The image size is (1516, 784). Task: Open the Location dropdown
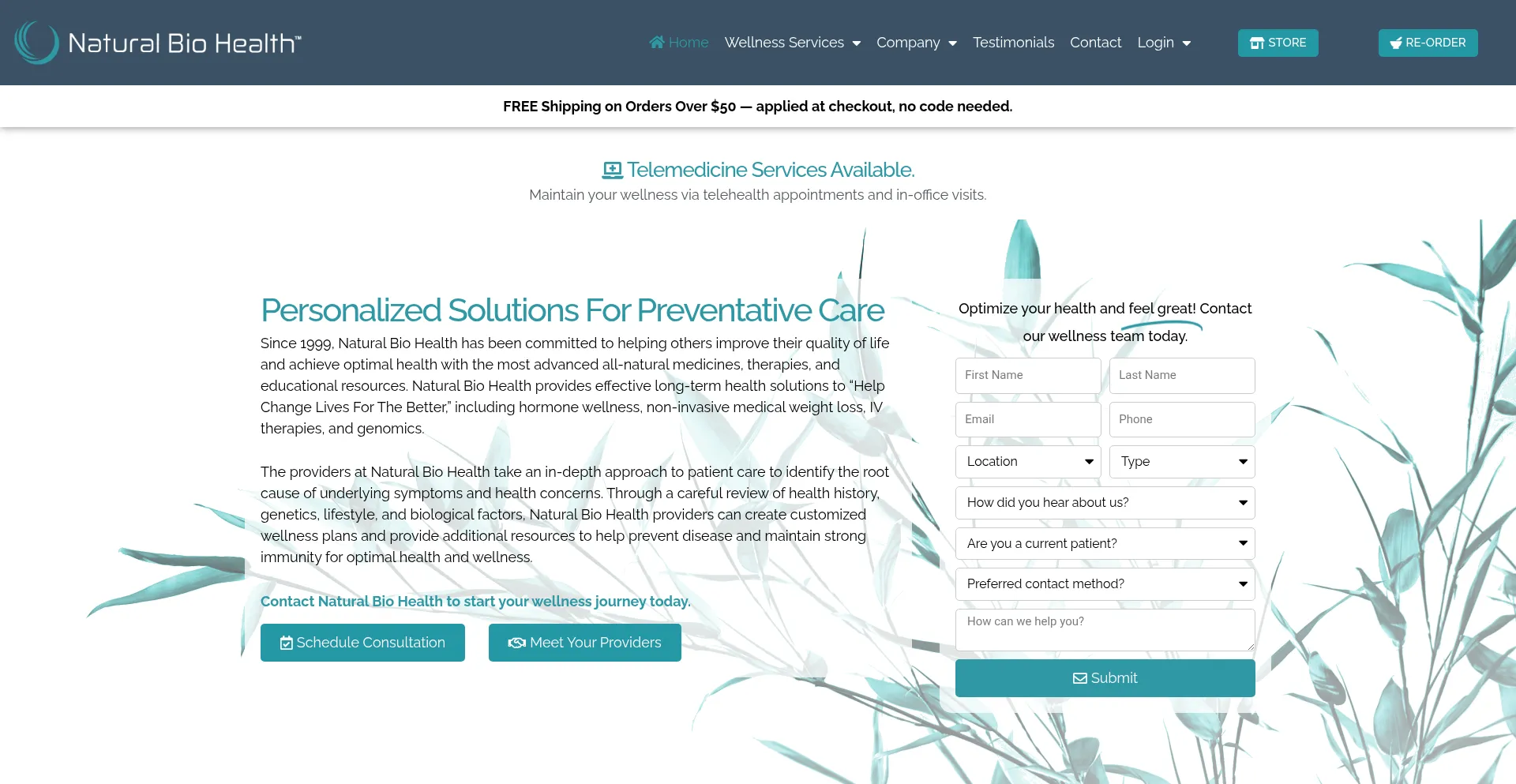[1027, 462]
